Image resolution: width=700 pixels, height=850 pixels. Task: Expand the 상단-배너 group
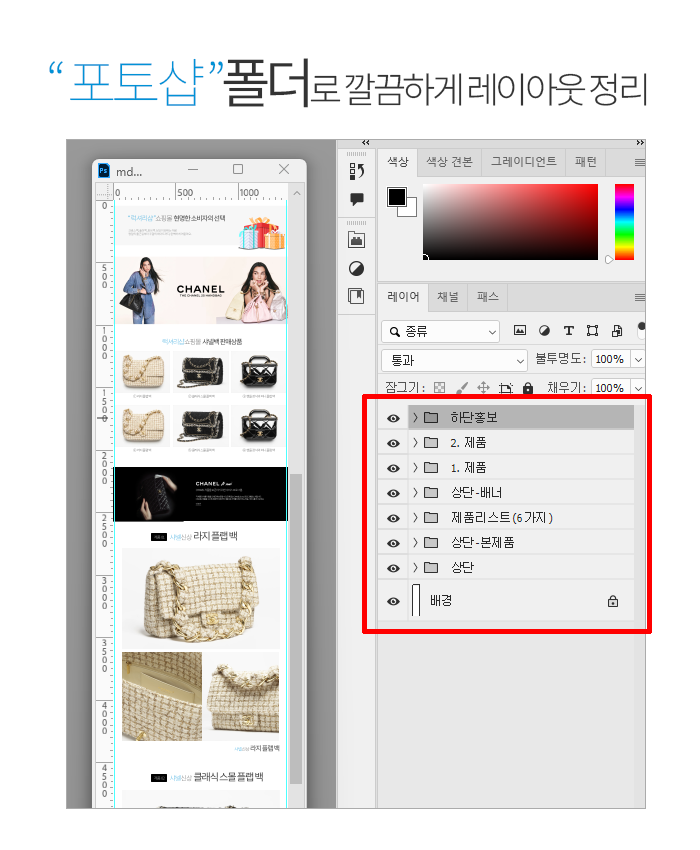[415, 492]
